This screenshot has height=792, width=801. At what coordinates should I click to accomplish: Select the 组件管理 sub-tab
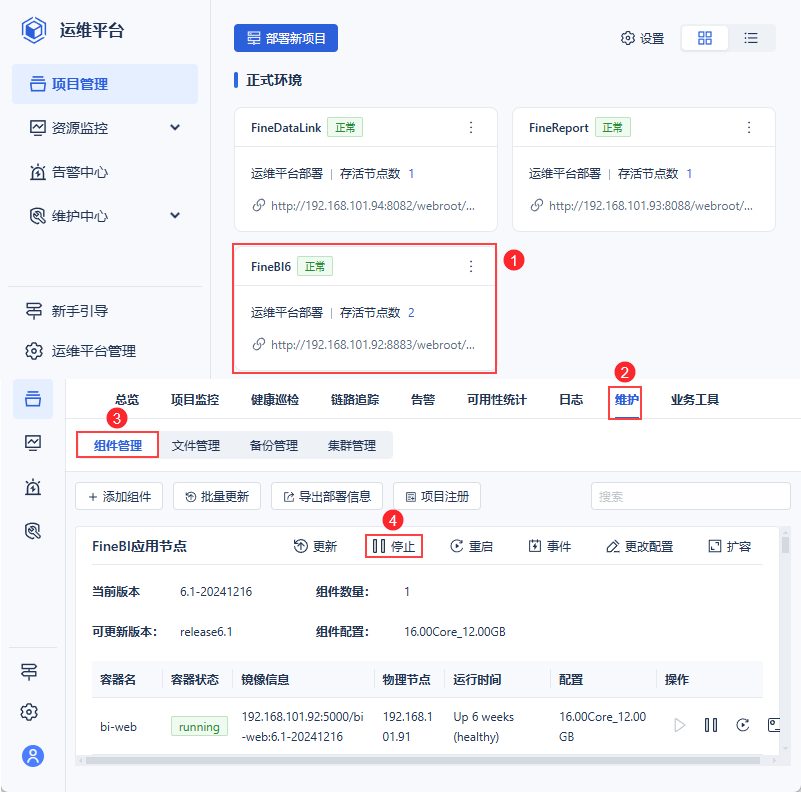(x=118, y=445)
